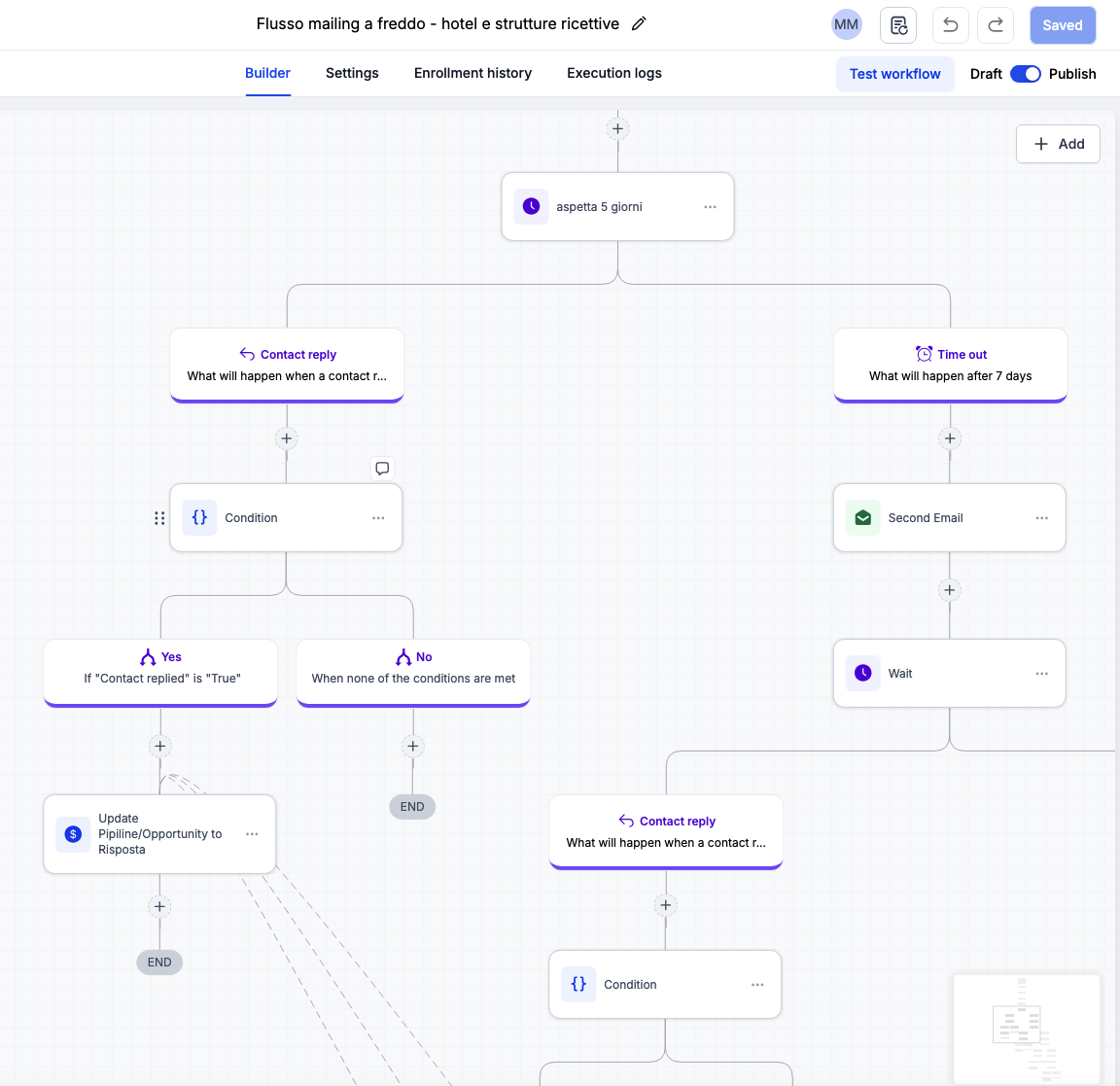Add step below No branch

tap(413, 747)
